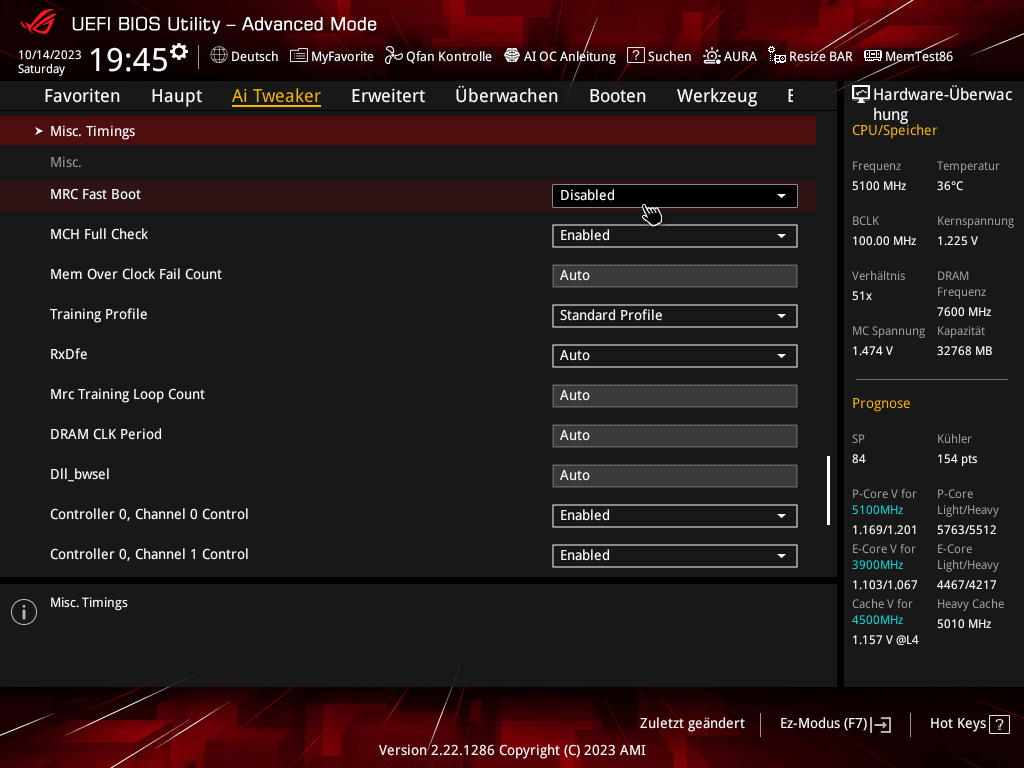Switch to Erweitert tab
The image size is (1024, 768).
click(388, 96)
